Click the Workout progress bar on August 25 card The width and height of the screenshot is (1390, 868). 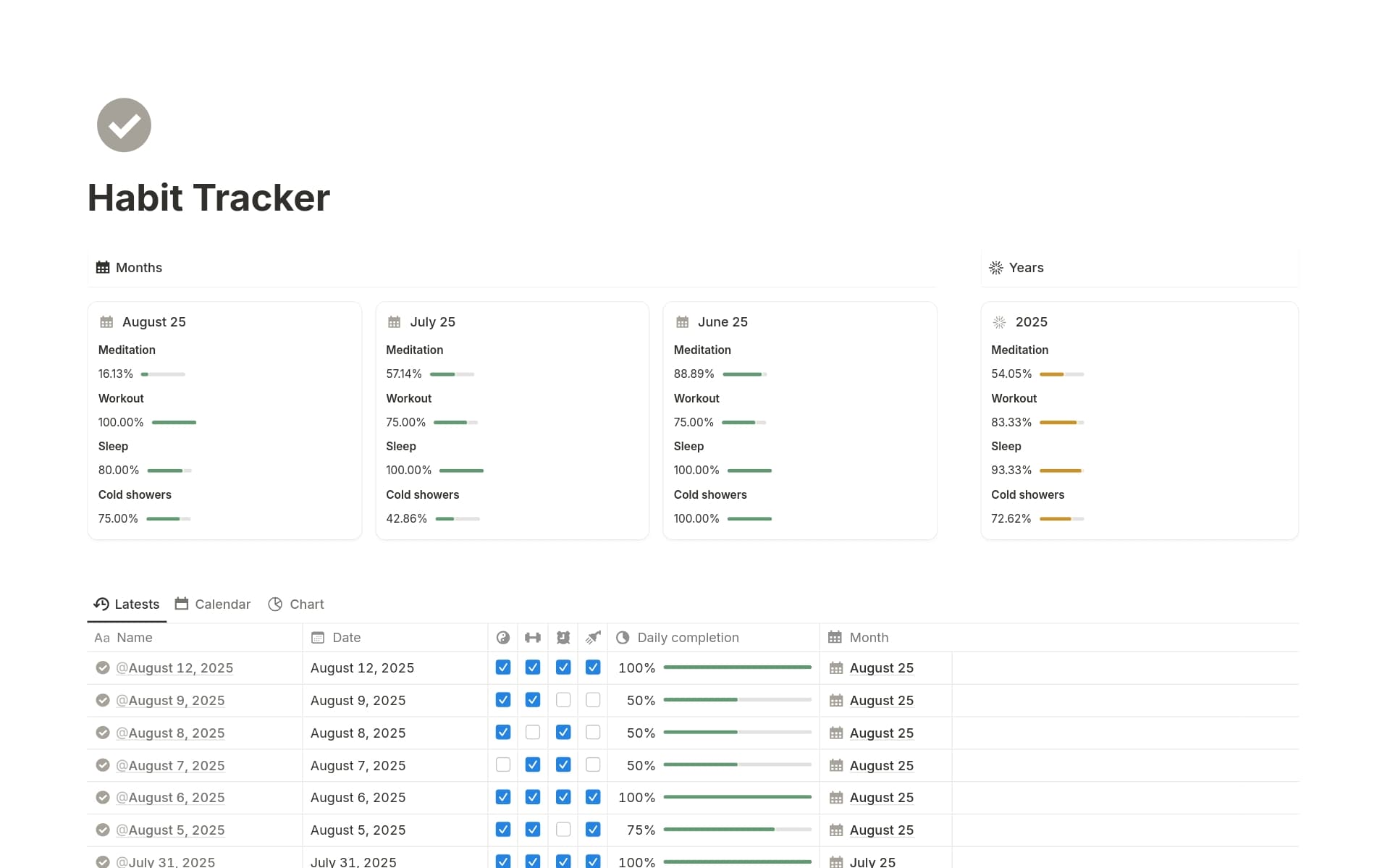coord(173,422)
